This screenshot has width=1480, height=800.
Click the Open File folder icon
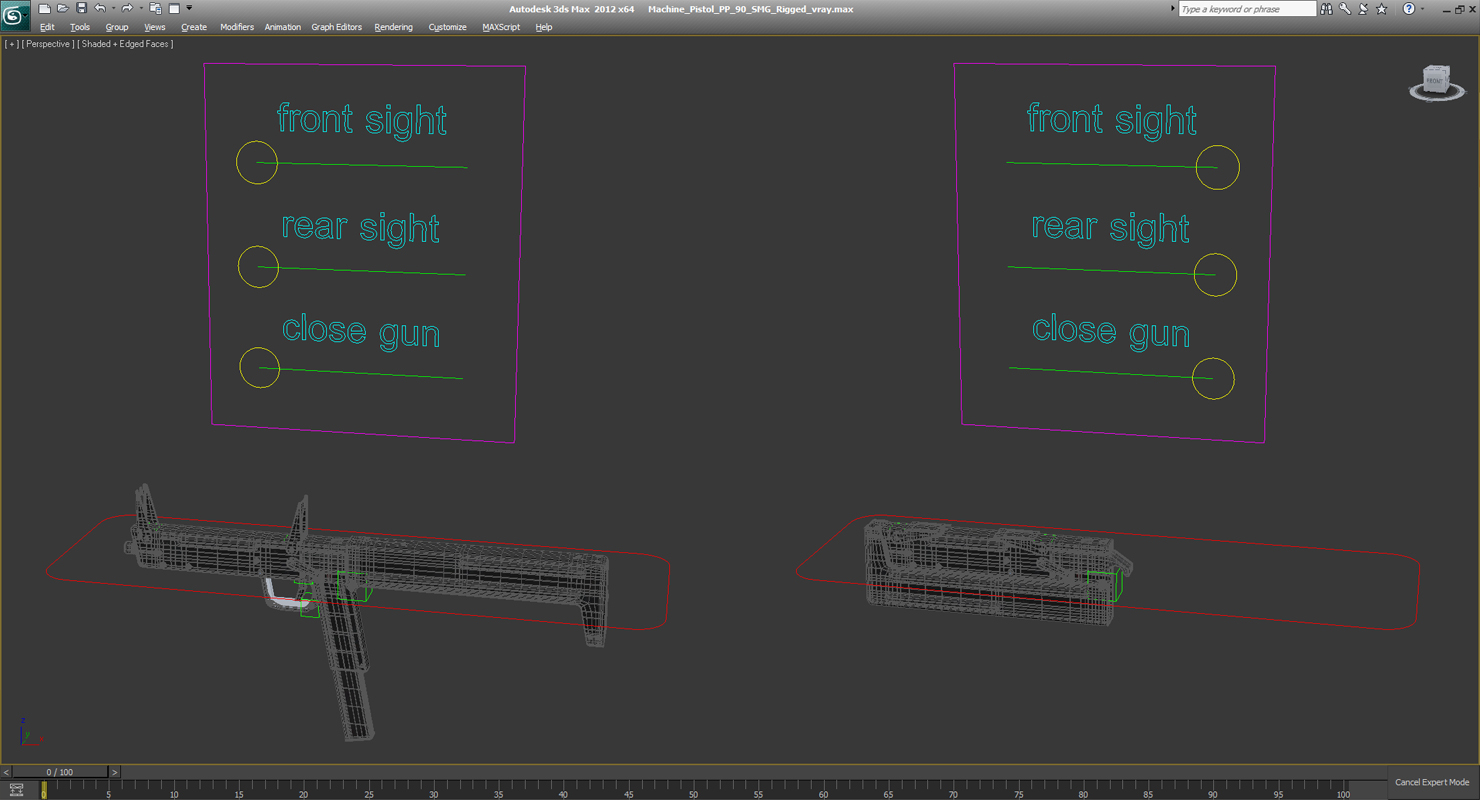click(x=62, y=8)
